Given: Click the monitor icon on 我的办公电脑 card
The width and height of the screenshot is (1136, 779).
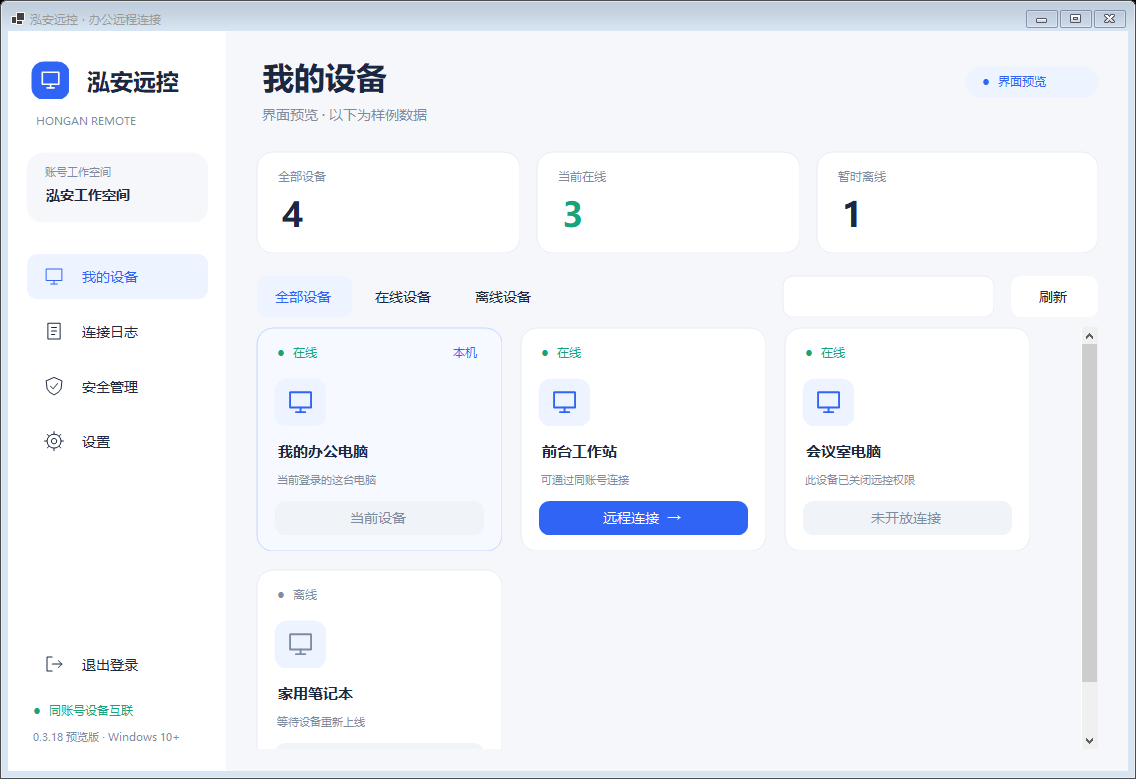Looking at the screenshot, I should (x=301, y=402).
